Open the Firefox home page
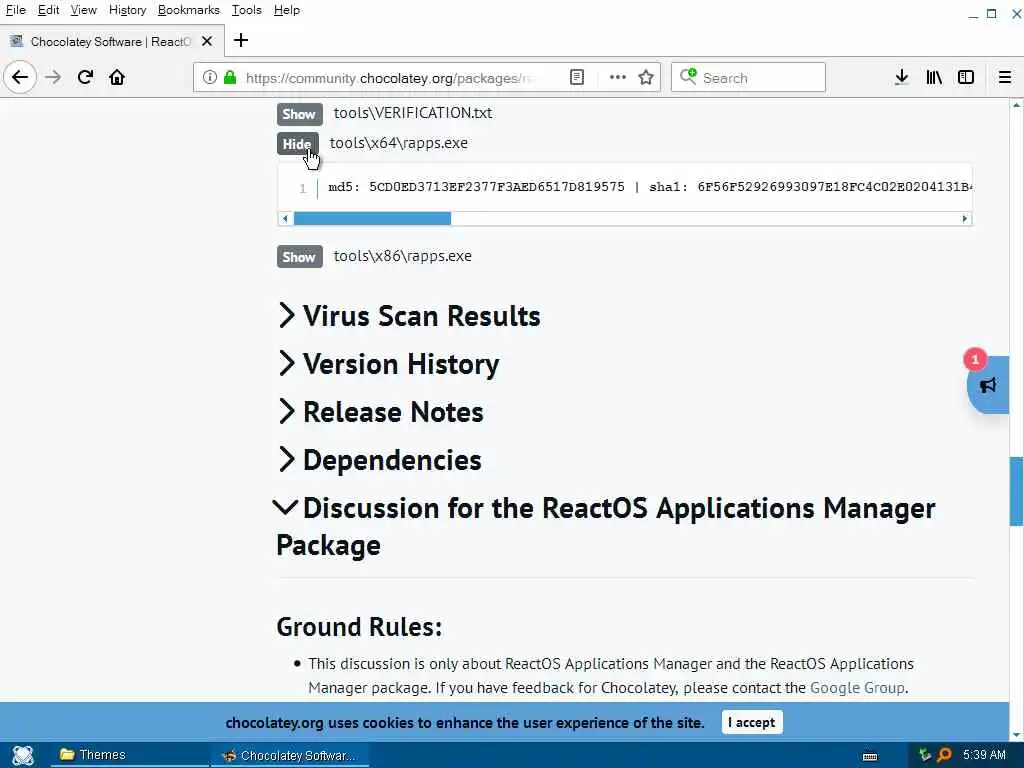Screen dimensions: 1024x768 click(117, 78)
